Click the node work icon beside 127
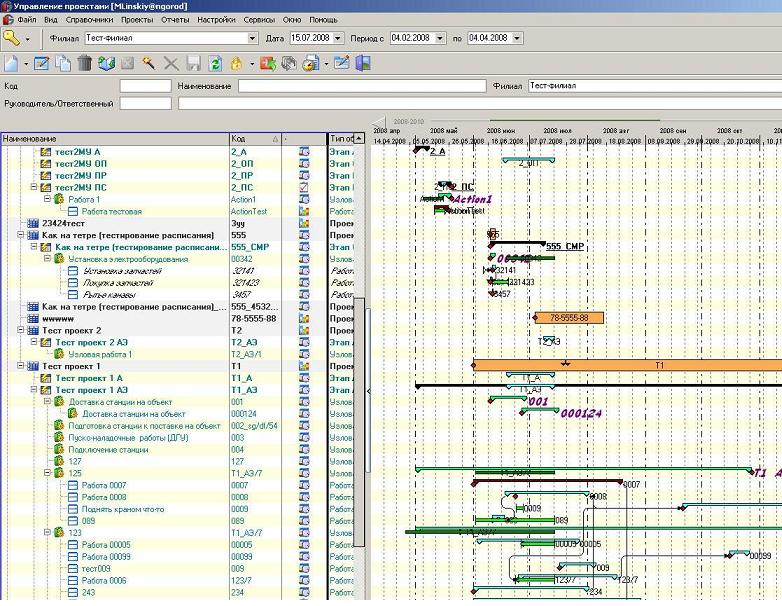The width and height of the screenshot is (782, 606). coord(59,461)
